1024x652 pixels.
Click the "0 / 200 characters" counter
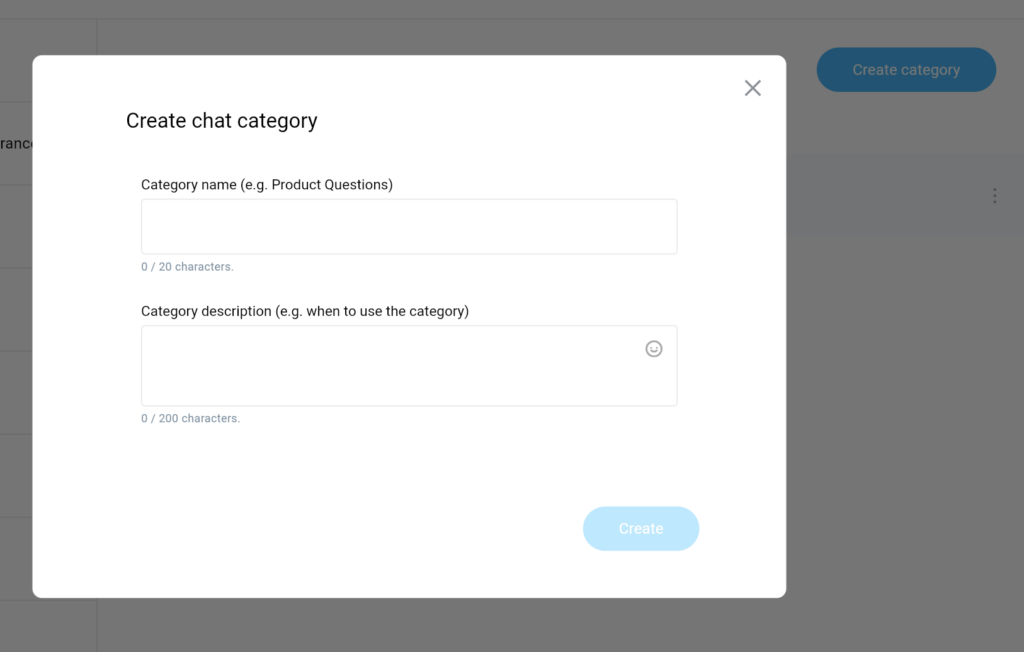[190, 418]
